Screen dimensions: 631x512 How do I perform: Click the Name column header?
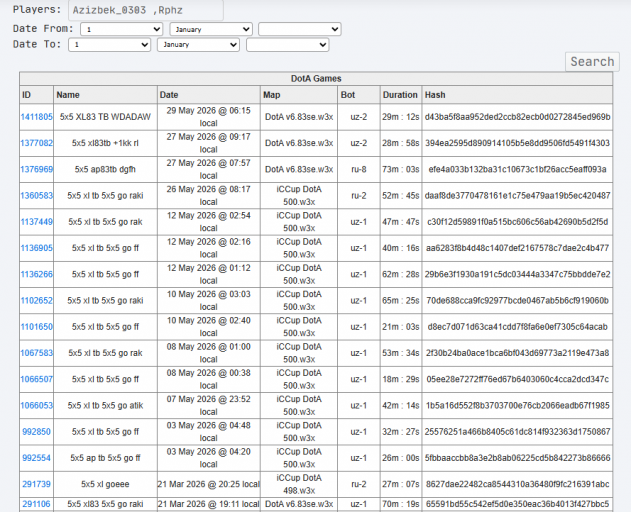(x=105, y=95)
